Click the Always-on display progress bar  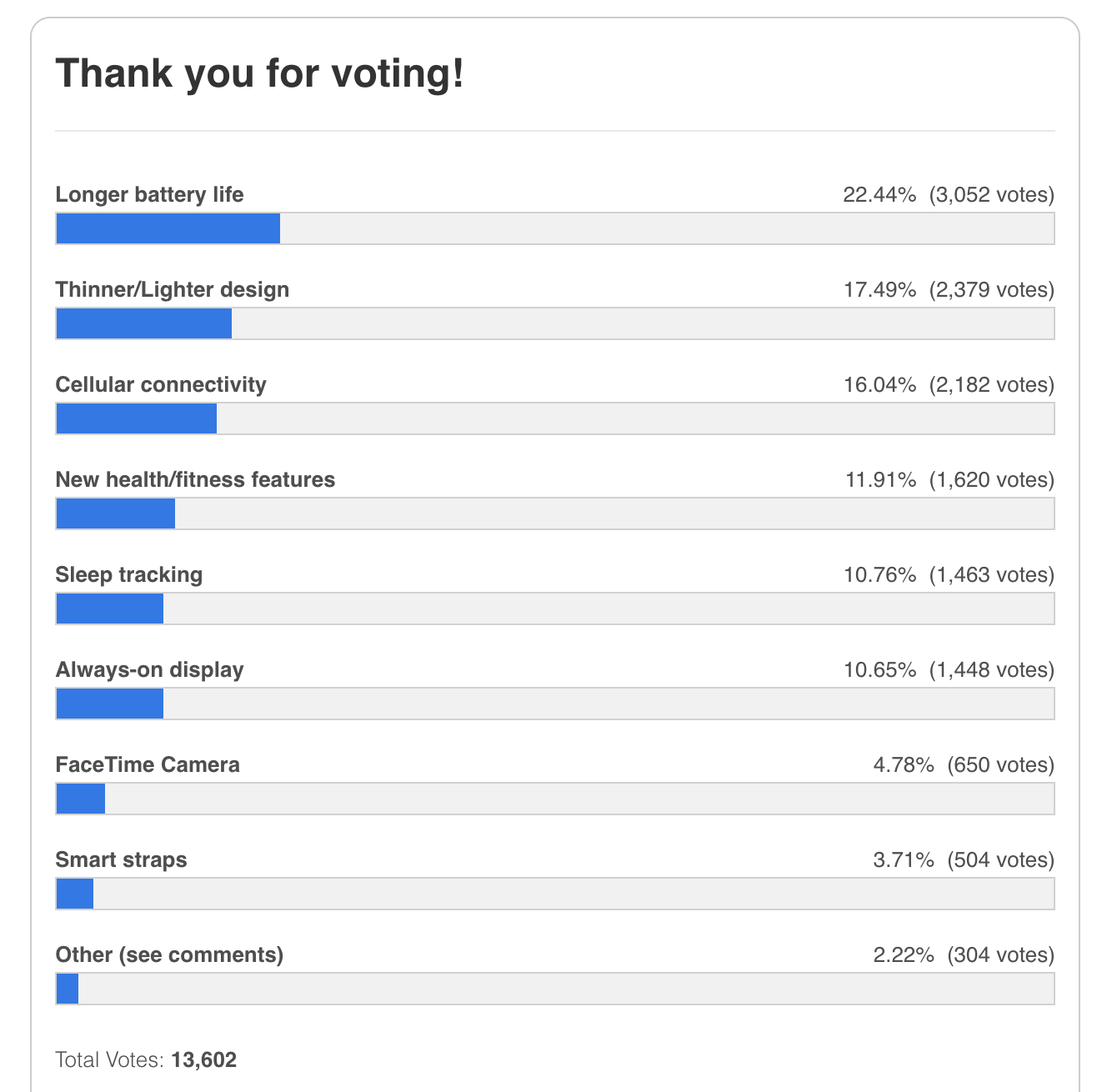click(x=554, y=704)
